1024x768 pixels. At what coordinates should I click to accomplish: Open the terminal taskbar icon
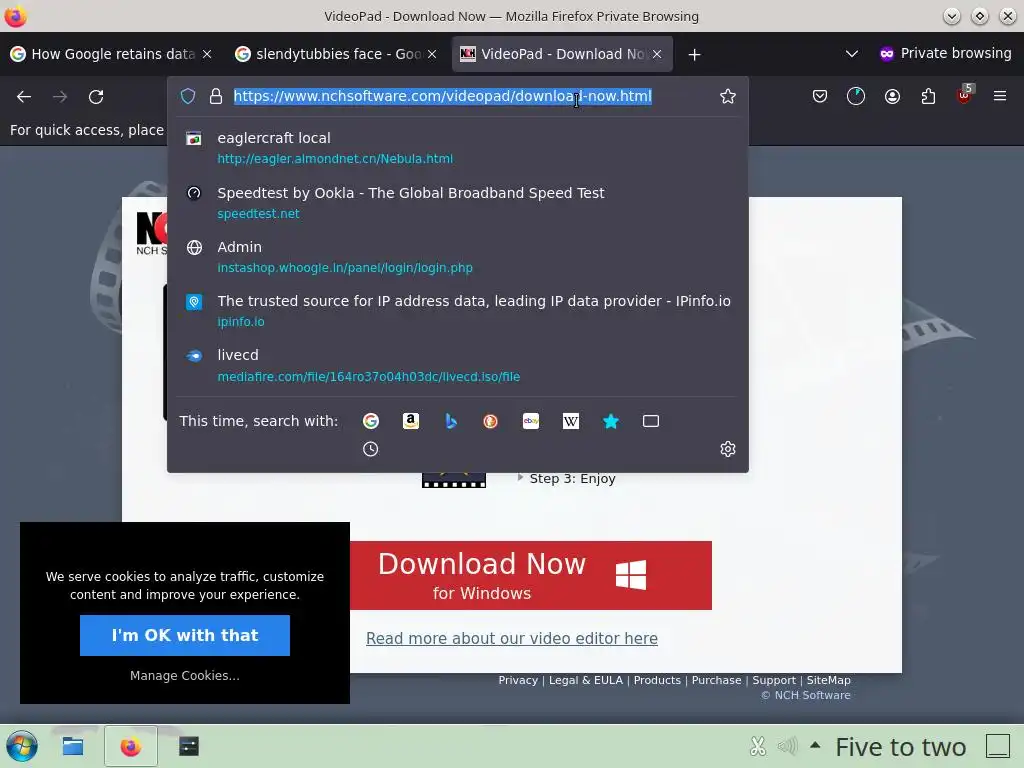click(189, 746)
